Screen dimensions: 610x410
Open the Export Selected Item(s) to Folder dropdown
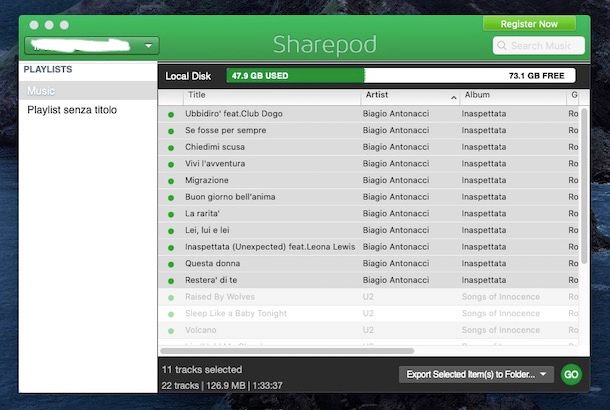[x=476, y=375]
